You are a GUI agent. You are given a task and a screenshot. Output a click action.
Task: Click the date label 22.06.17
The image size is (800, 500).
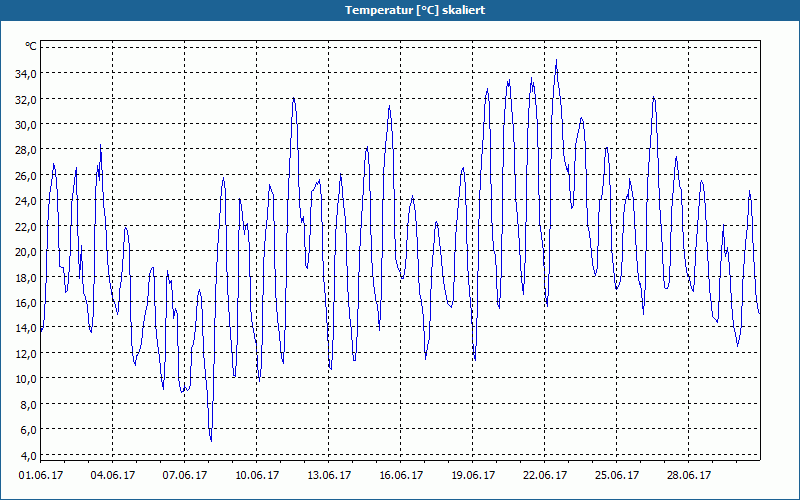(x=544, y=475)
